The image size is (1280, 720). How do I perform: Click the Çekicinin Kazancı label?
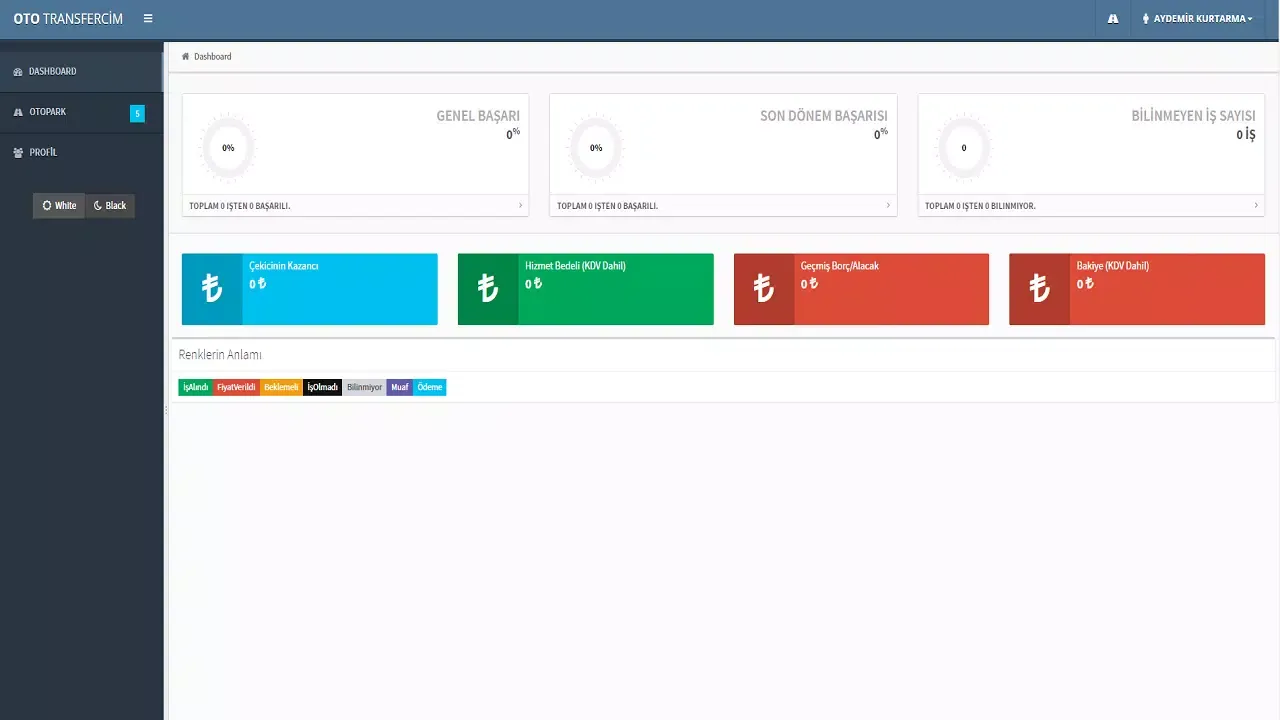point(284,266)
